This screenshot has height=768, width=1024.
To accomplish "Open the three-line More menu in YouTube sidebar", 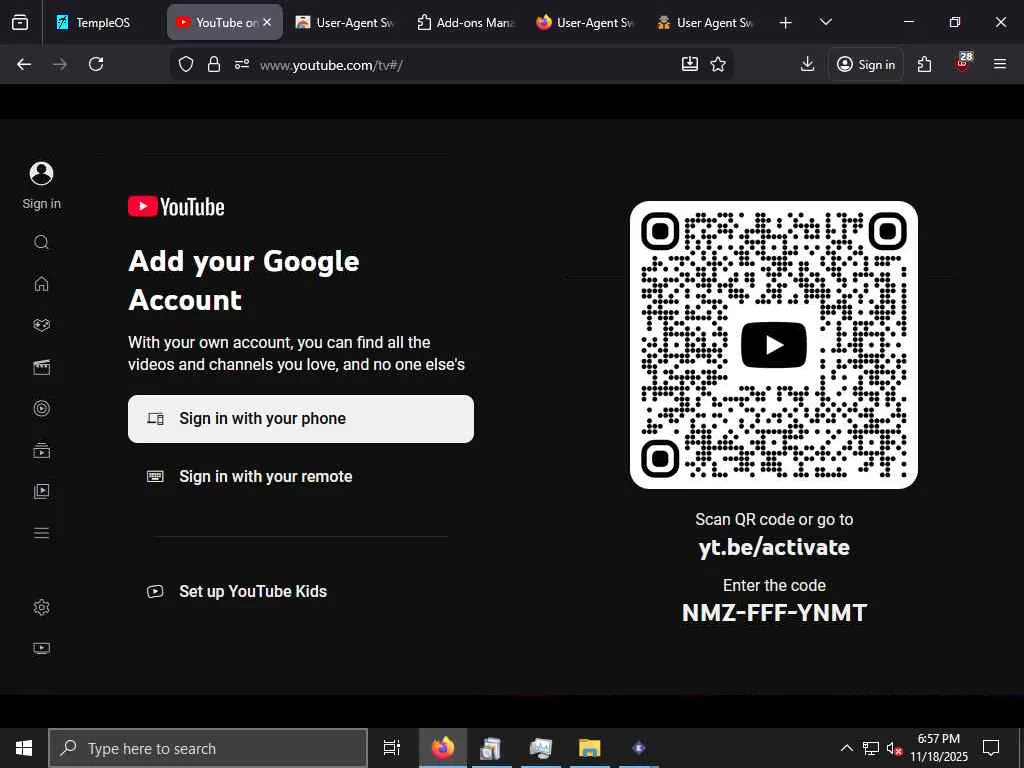I will [x=41, y=533].
